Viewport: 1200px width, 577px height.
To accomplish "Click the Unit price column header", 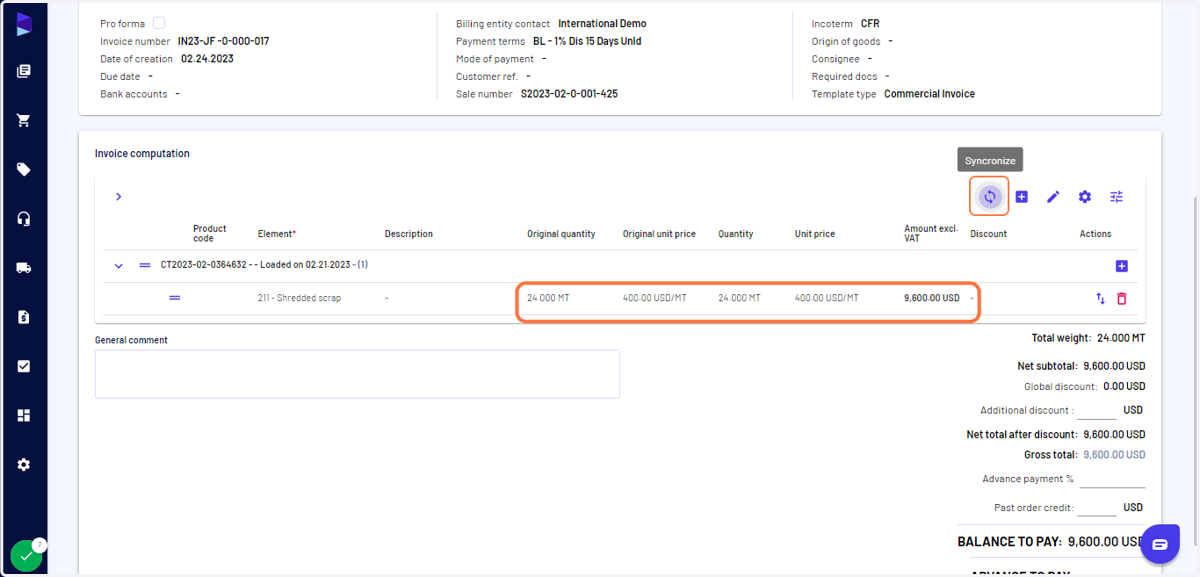I will [x=814, y=234].
